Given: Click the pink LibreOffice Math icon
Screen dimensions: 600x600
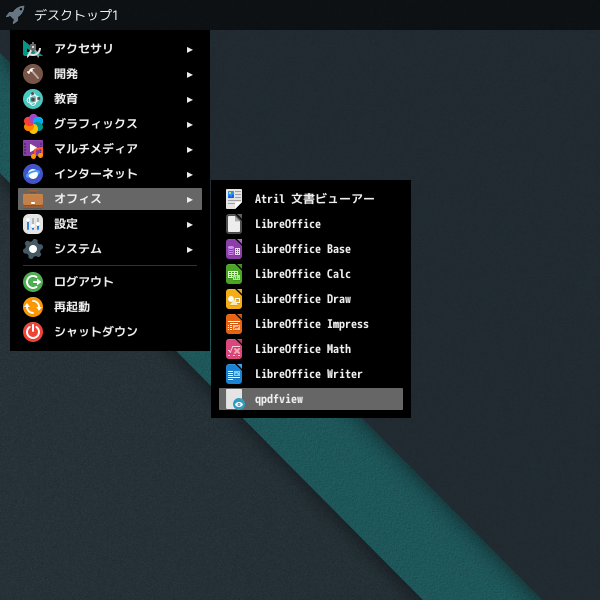Looking at the screenshot, I should tap(234, 349).
